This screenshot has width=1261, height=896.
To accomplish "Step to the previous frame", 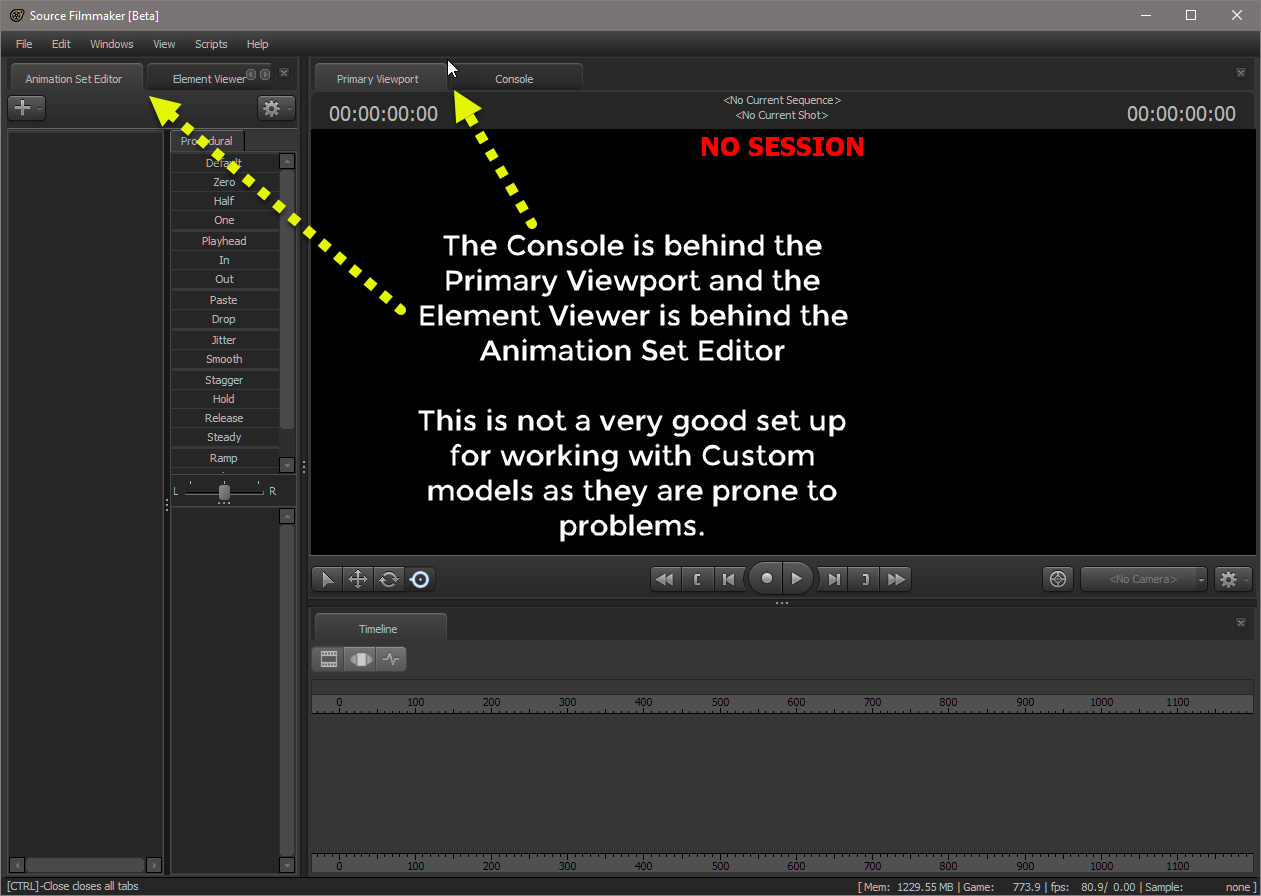I will [x=729, y=579].
